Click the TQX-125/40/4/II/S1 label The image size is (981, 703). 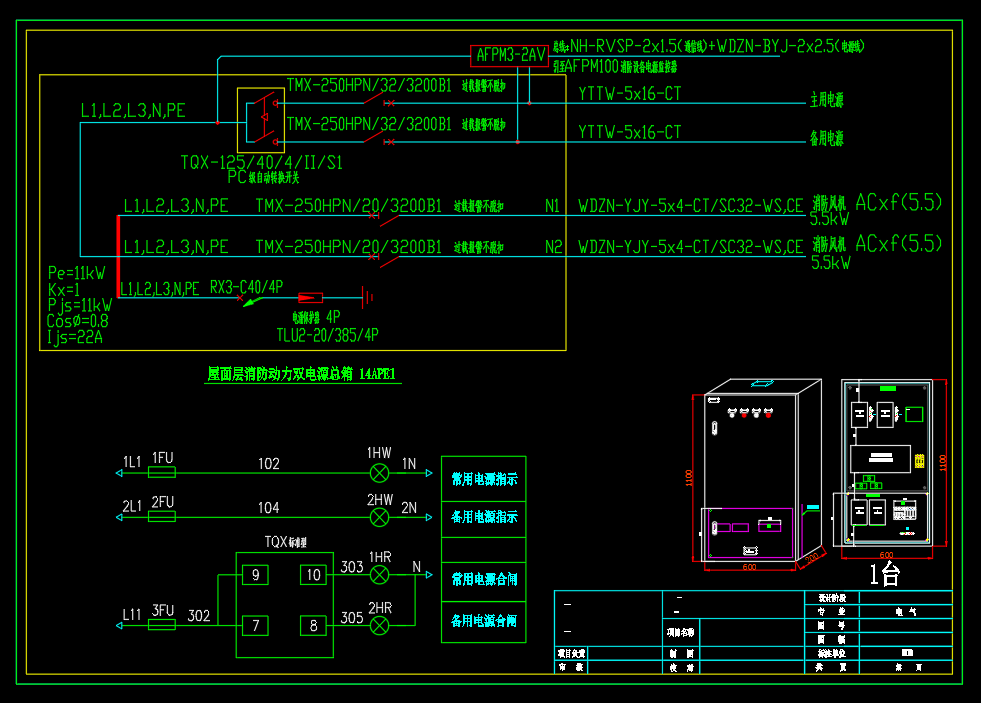262,163
